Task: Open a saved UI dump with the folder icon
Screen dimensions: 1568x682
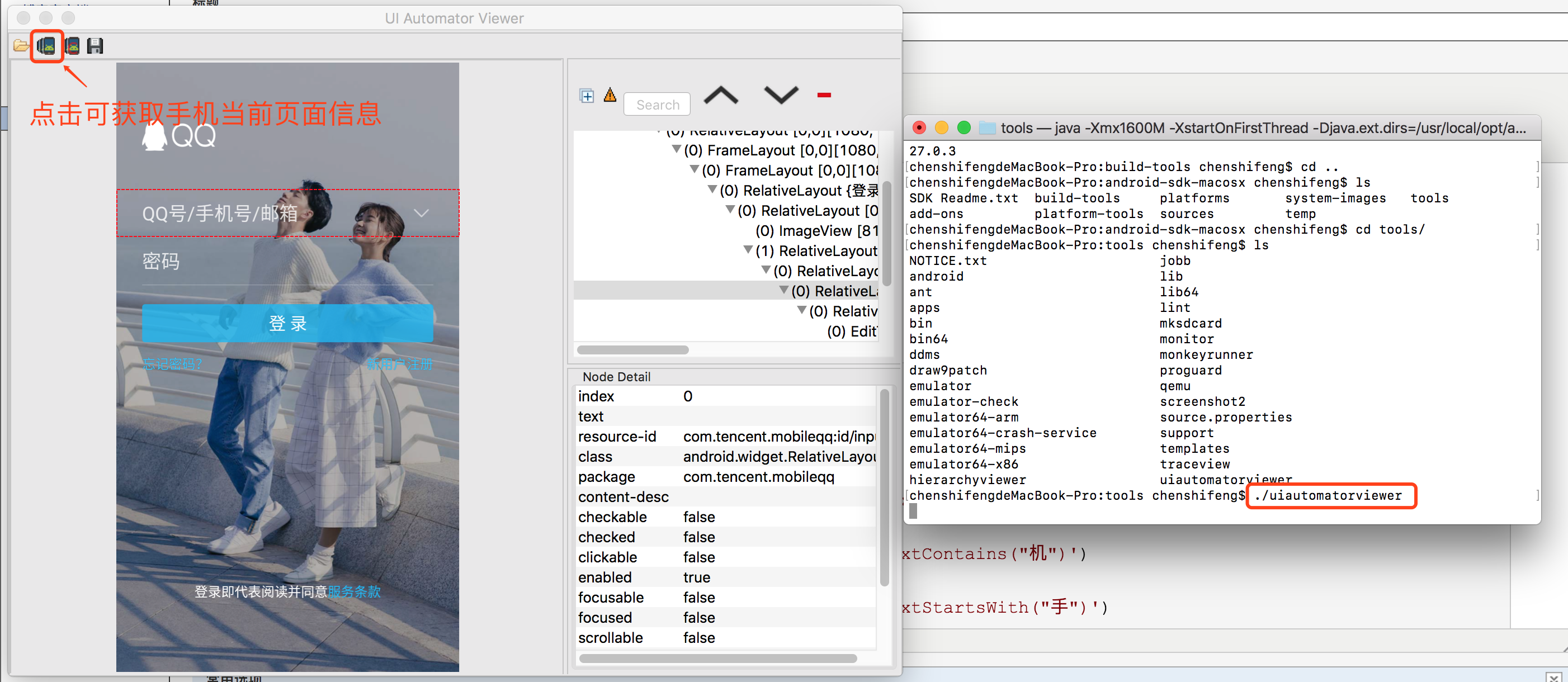Action: [x=20, y=46]
